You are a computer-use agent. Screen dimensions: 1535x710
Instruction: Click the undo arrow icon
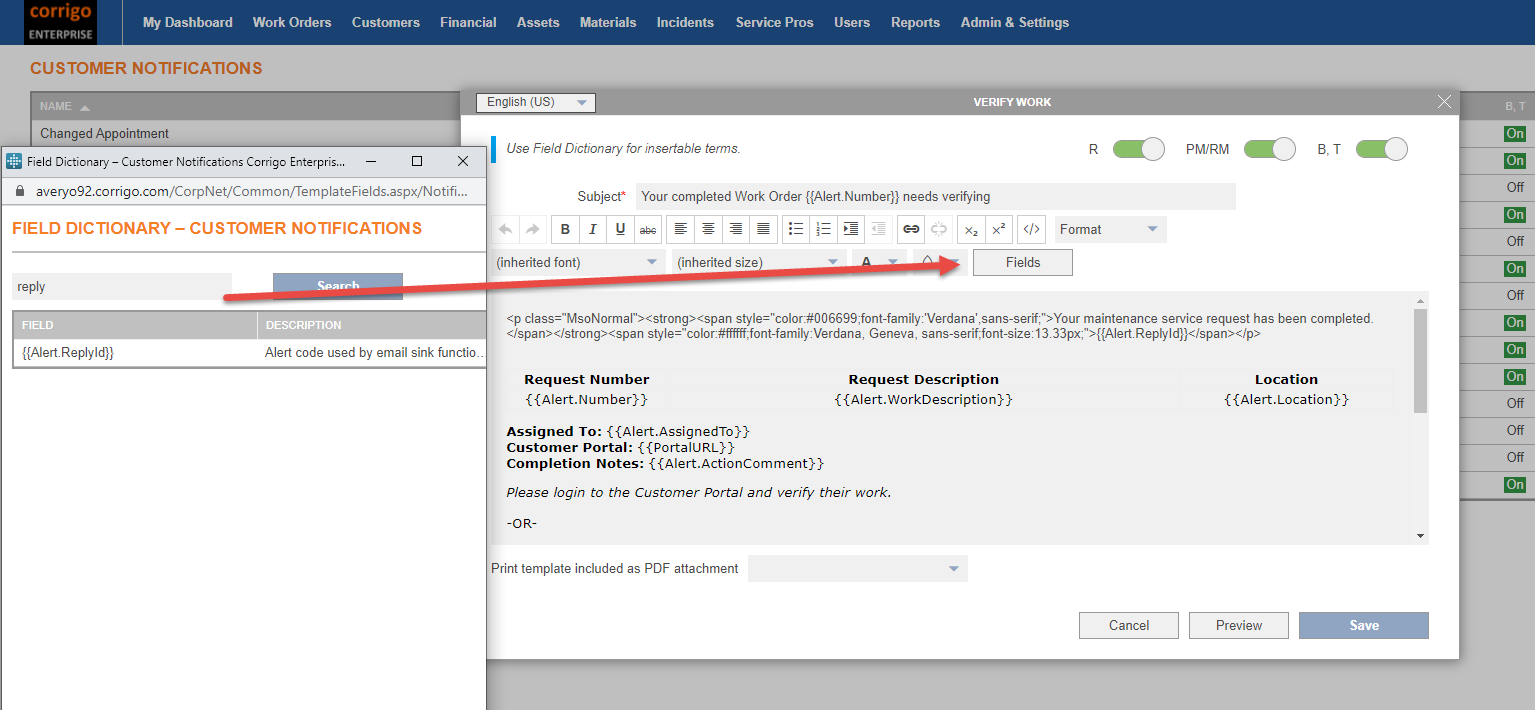click(505, 229)
